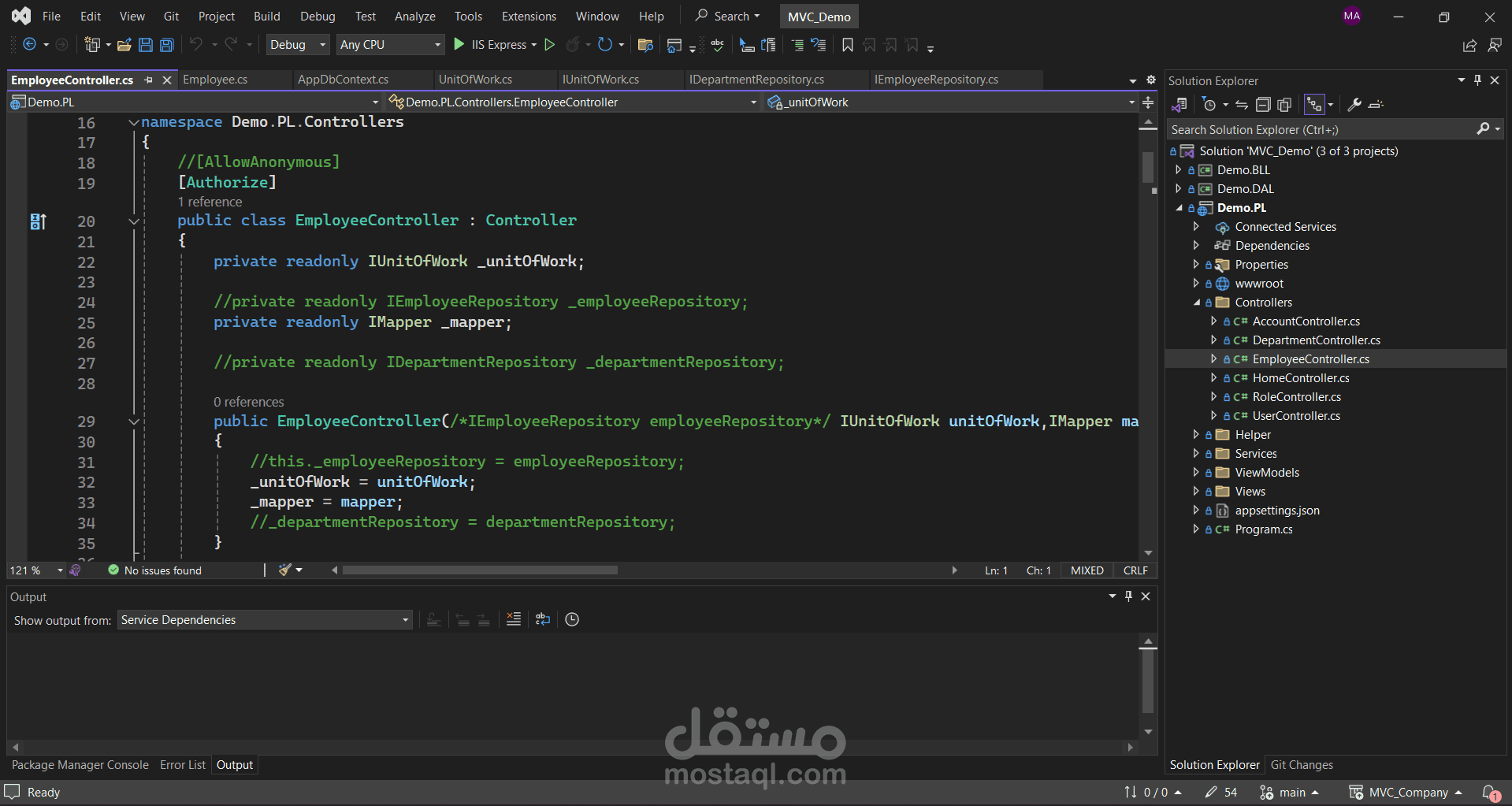Click the Undo arrow icon

point(196,45)
